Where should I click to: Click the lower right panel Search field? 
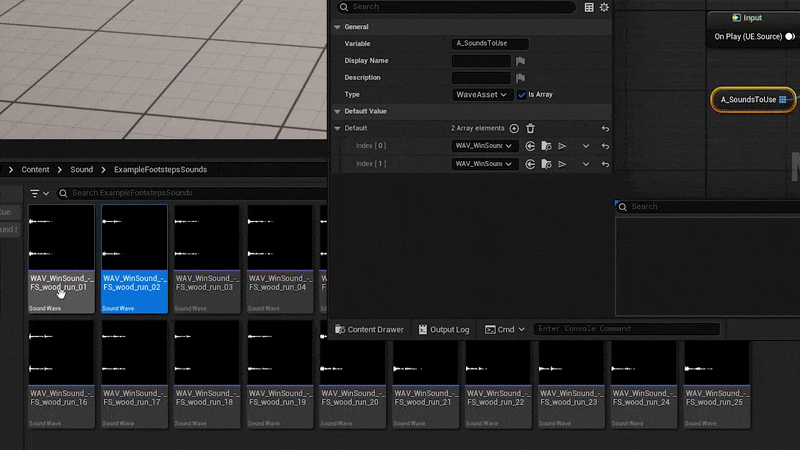tap(708, 207)
